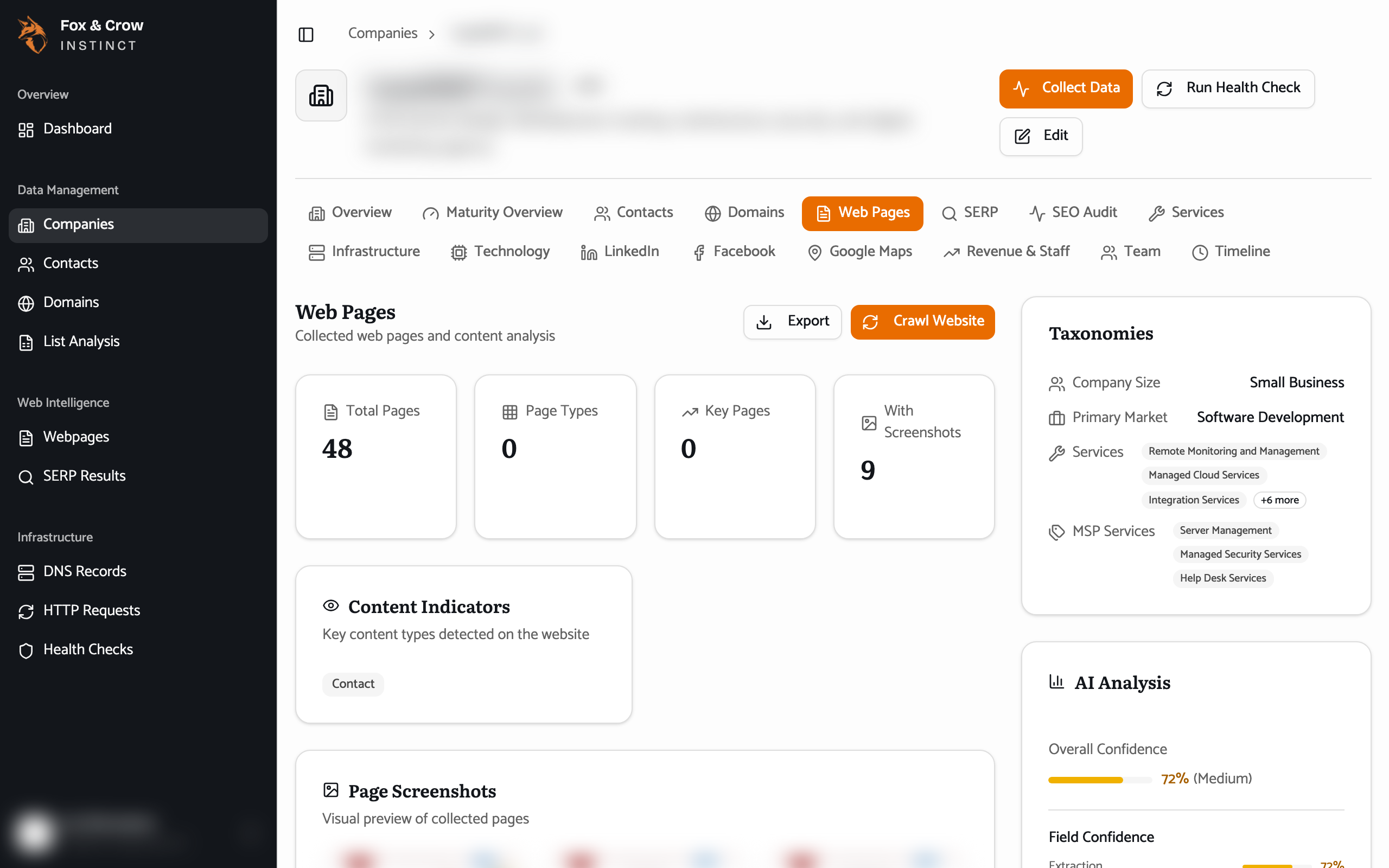Click the Contact content indicator tag

coord(353,684)
